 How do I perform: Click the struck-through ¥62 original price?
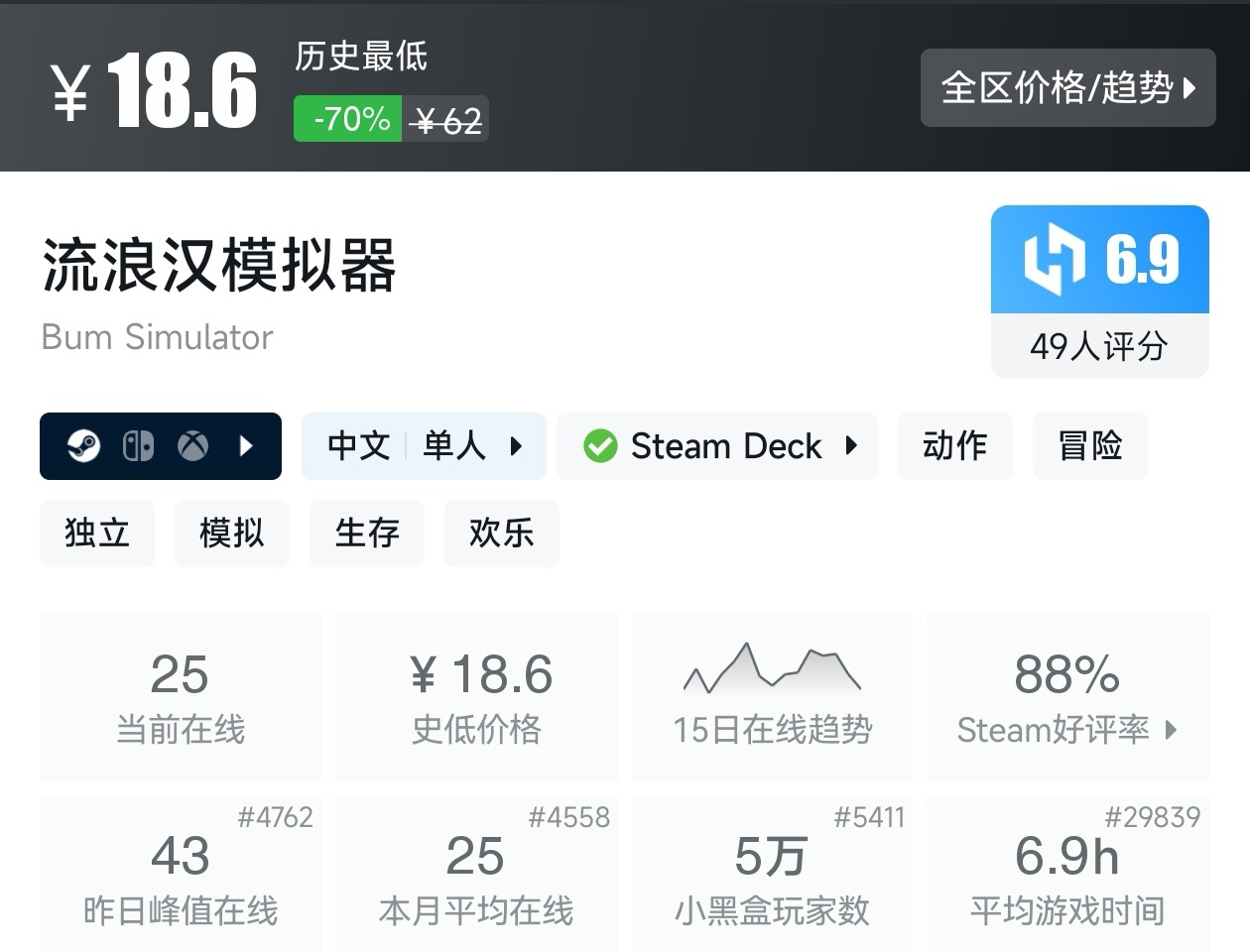click(447, 121)
